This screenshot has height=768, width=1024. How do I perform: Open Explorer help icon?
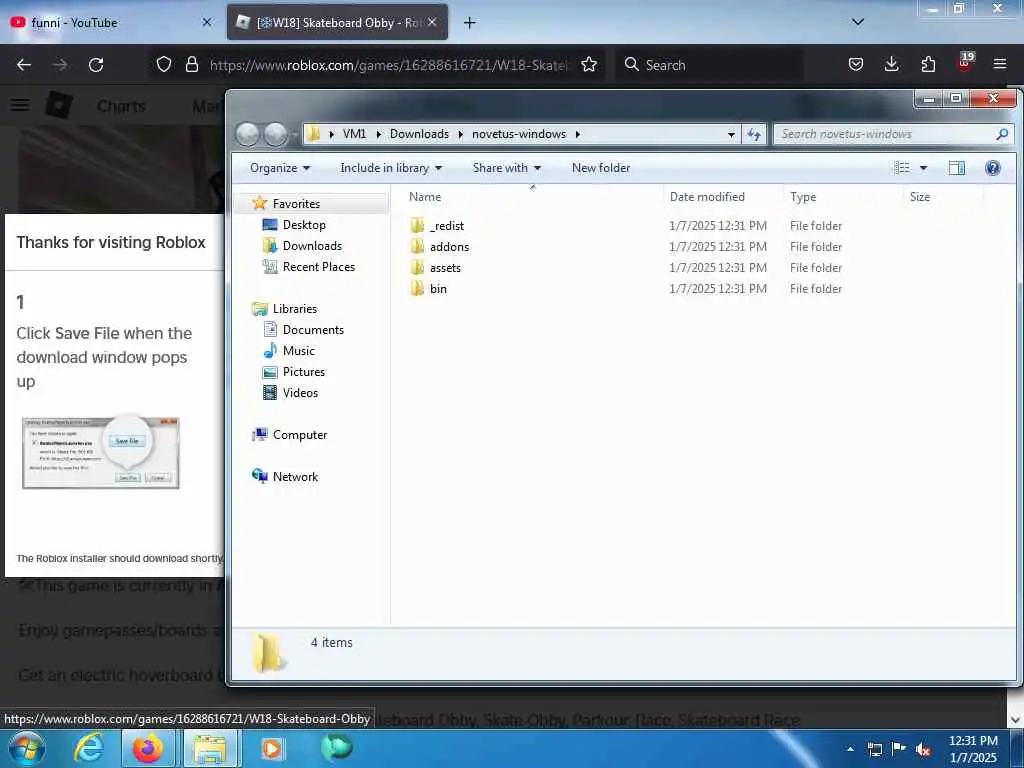pyautogui.click(x=993, y=168)
